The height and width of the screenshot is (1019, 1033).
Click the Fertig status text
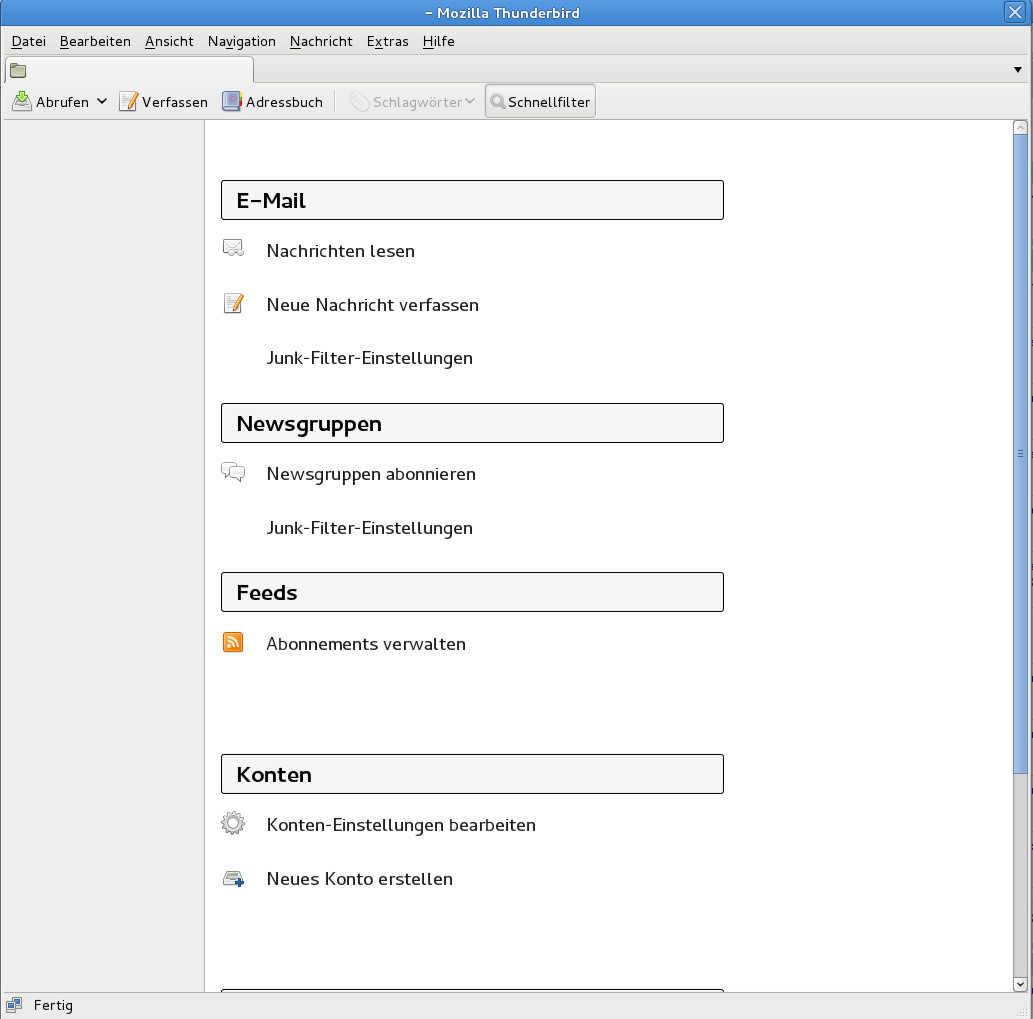53,1005
